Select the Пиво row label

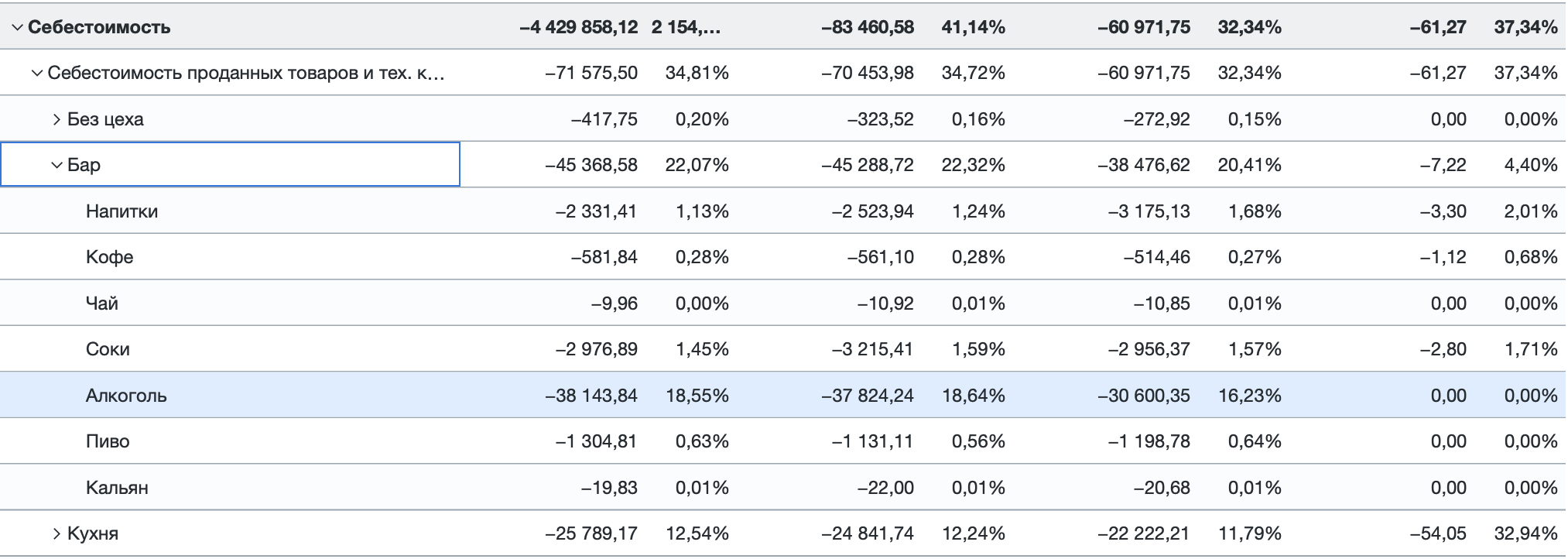tap(108, 441)
